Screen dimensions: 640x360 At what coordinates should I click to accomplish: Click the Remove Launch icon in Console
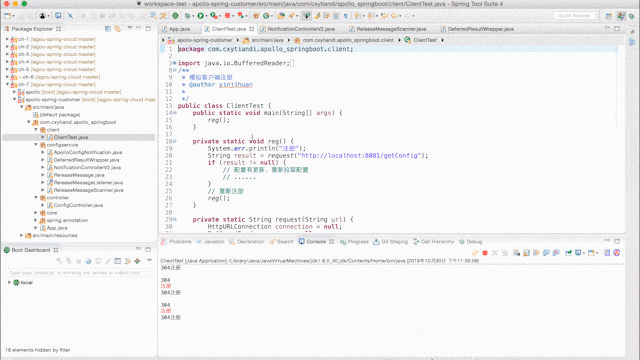pos(495,253)
